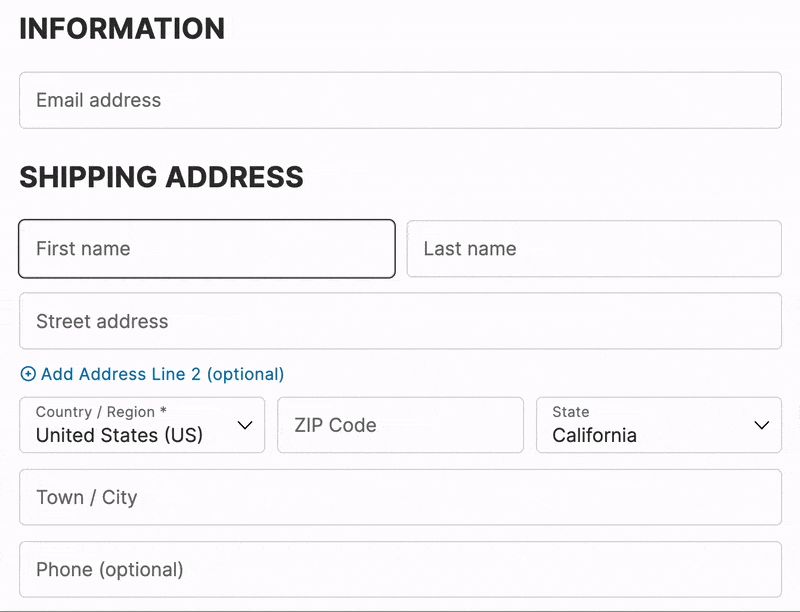The height and width of the screenshot is (612, 800).
Task: Focus the Email address field
Action: pyautogui.click(x=400, y=100)
